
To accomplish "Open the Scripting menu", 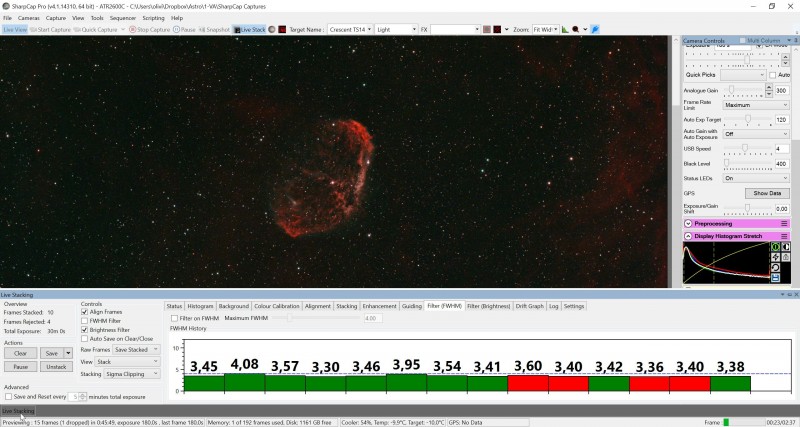I will pos(153,18).
